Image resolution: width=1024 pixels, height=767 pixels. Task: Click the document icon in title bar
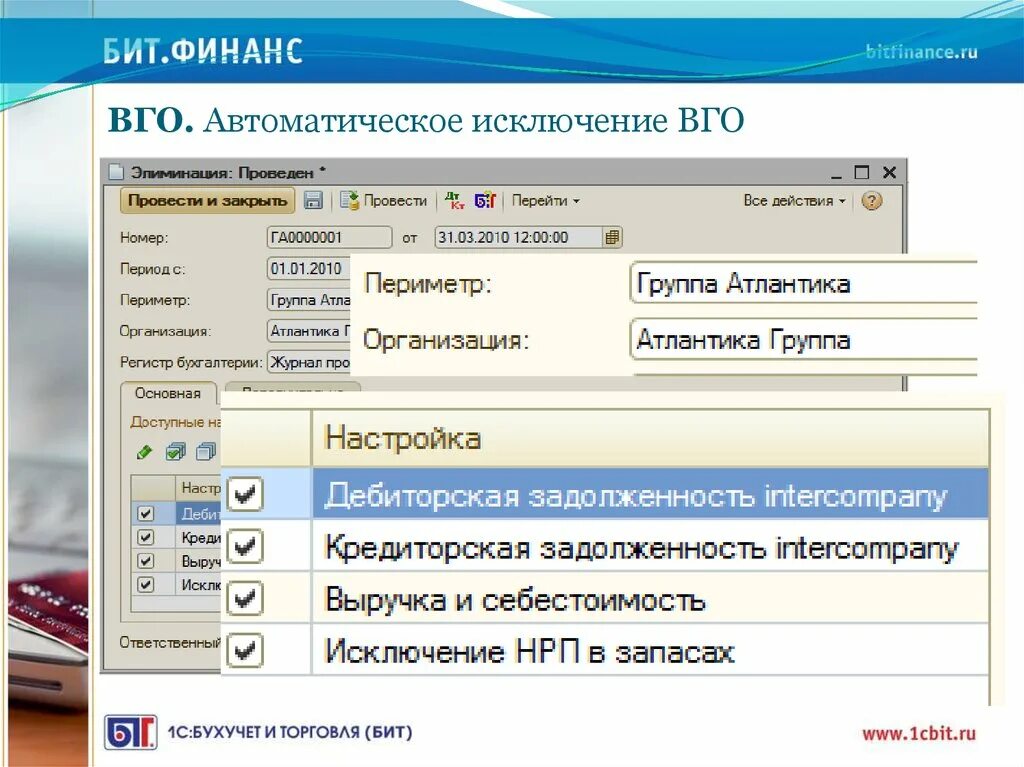pos(116,172)
